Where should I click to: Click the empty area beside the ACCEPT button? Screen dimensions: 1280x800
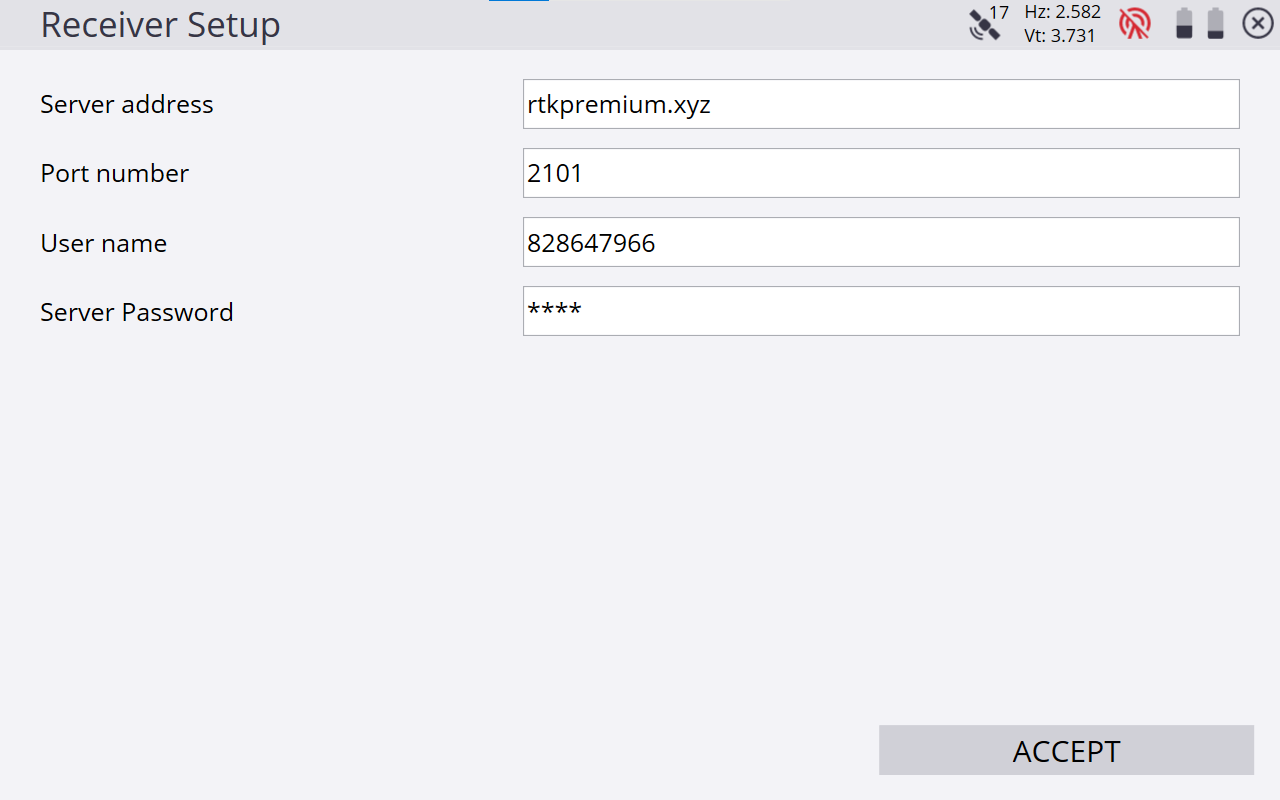pos(600,750)
